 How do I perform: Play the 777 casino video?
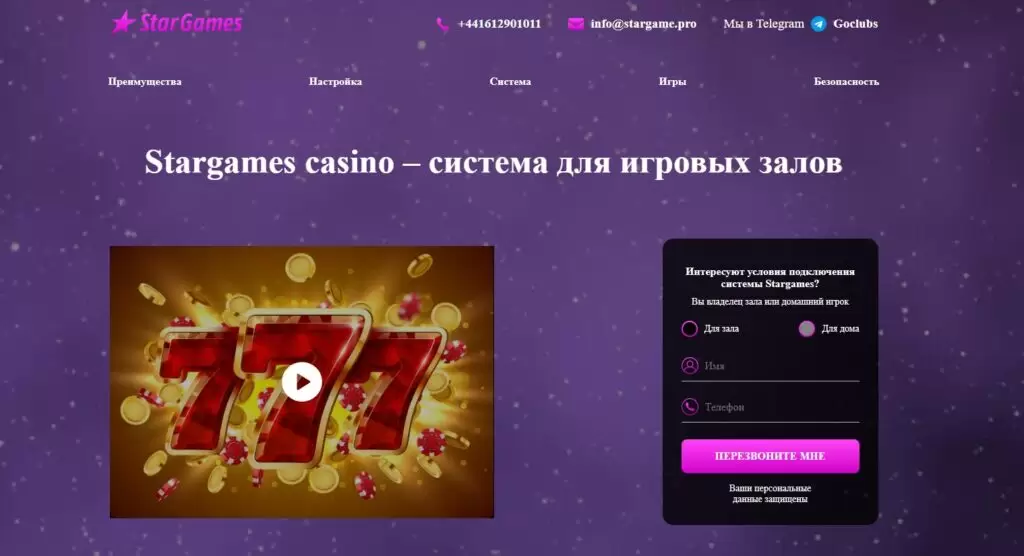[x=302, y=382]
